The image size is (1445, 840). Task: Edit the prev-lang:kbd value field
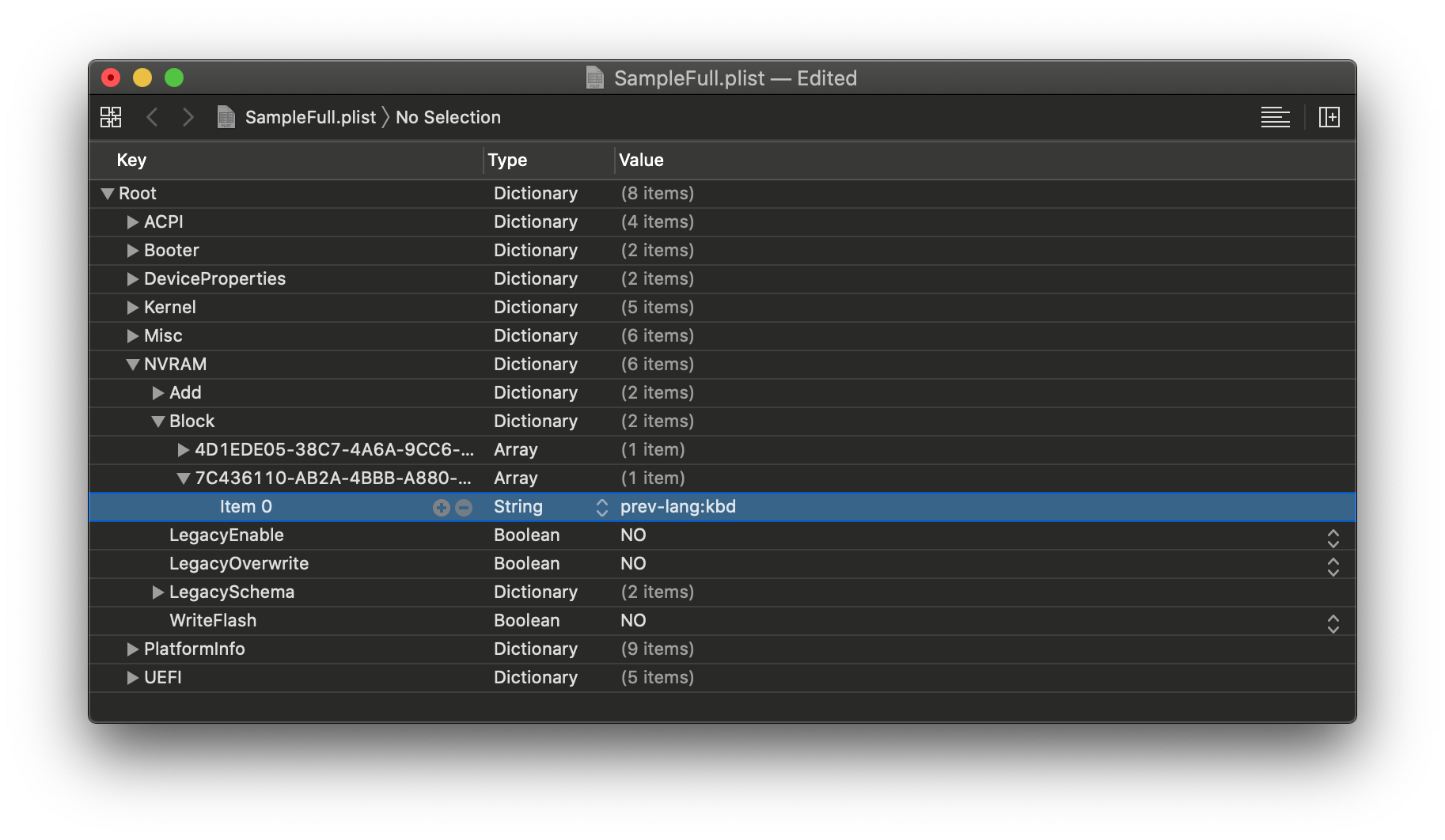click(x=678, y=507)
